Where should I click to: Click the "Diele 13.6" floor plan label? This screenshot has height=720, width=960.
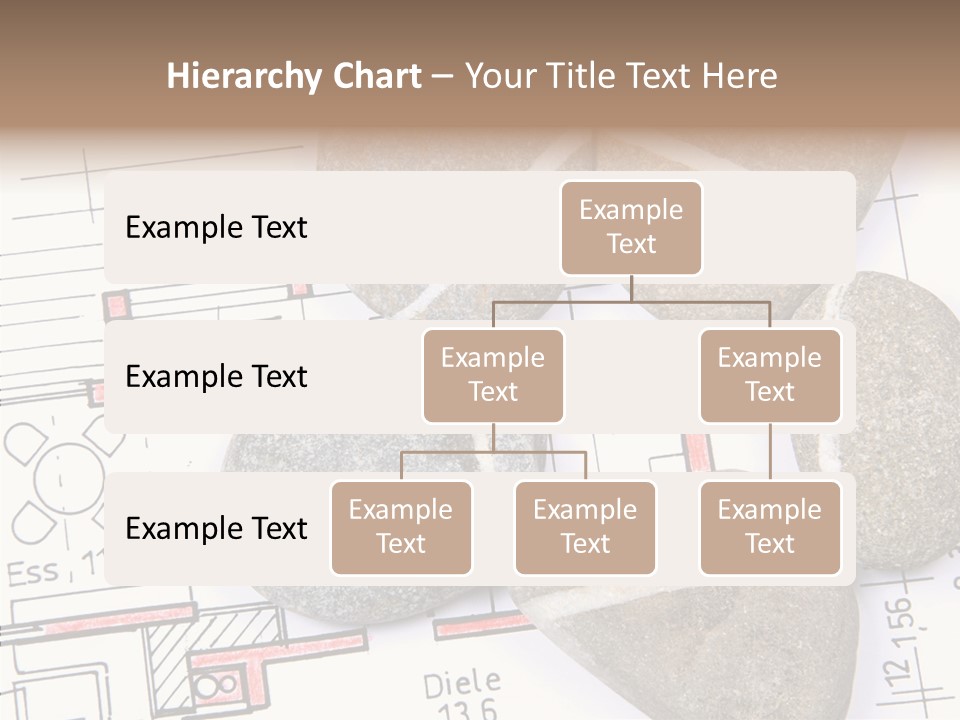pyautogui.click(x=462, y=694)
